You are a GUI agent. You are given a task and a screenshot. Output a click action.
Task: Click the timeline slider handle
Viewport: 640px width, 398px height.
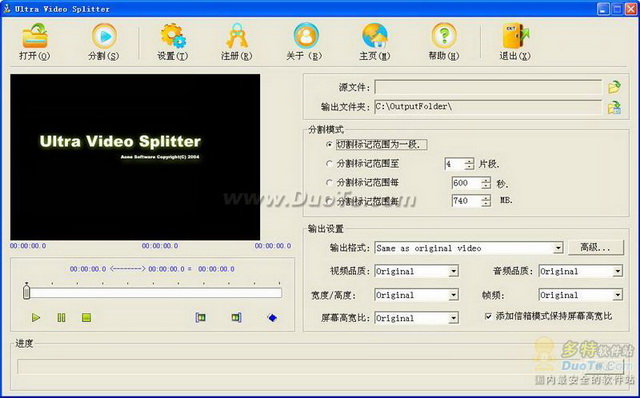click(27, 292)
